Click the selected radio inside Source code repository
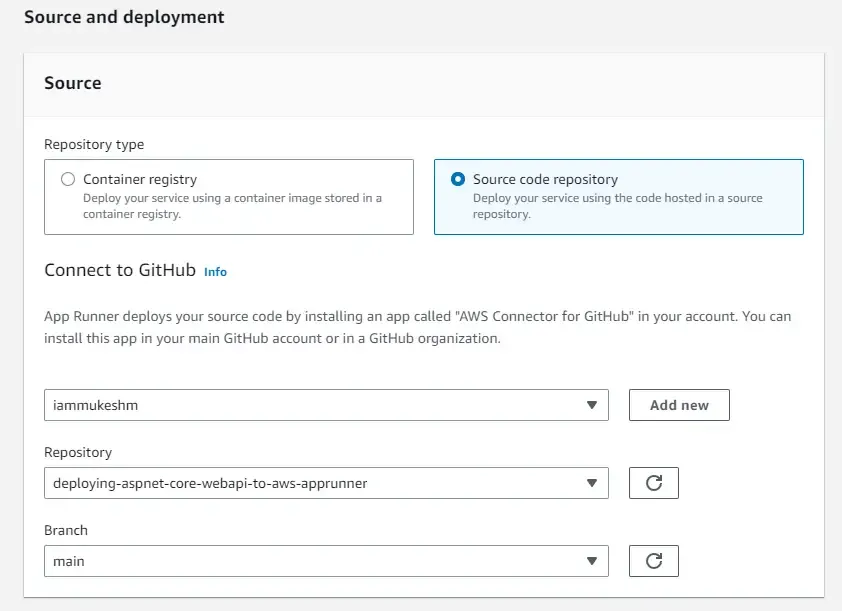This screenshot has width=842, height=611. pyautogui.click(x=460, y=180)
